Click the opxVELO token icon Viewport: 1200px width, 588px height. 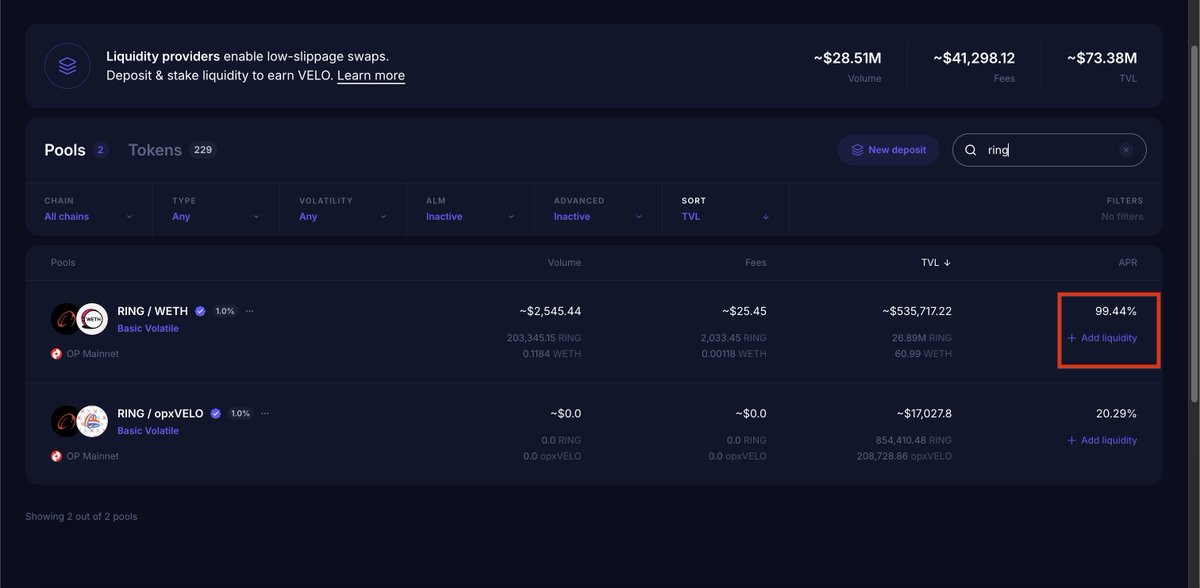pyautogui.click(x=92, y=421)
